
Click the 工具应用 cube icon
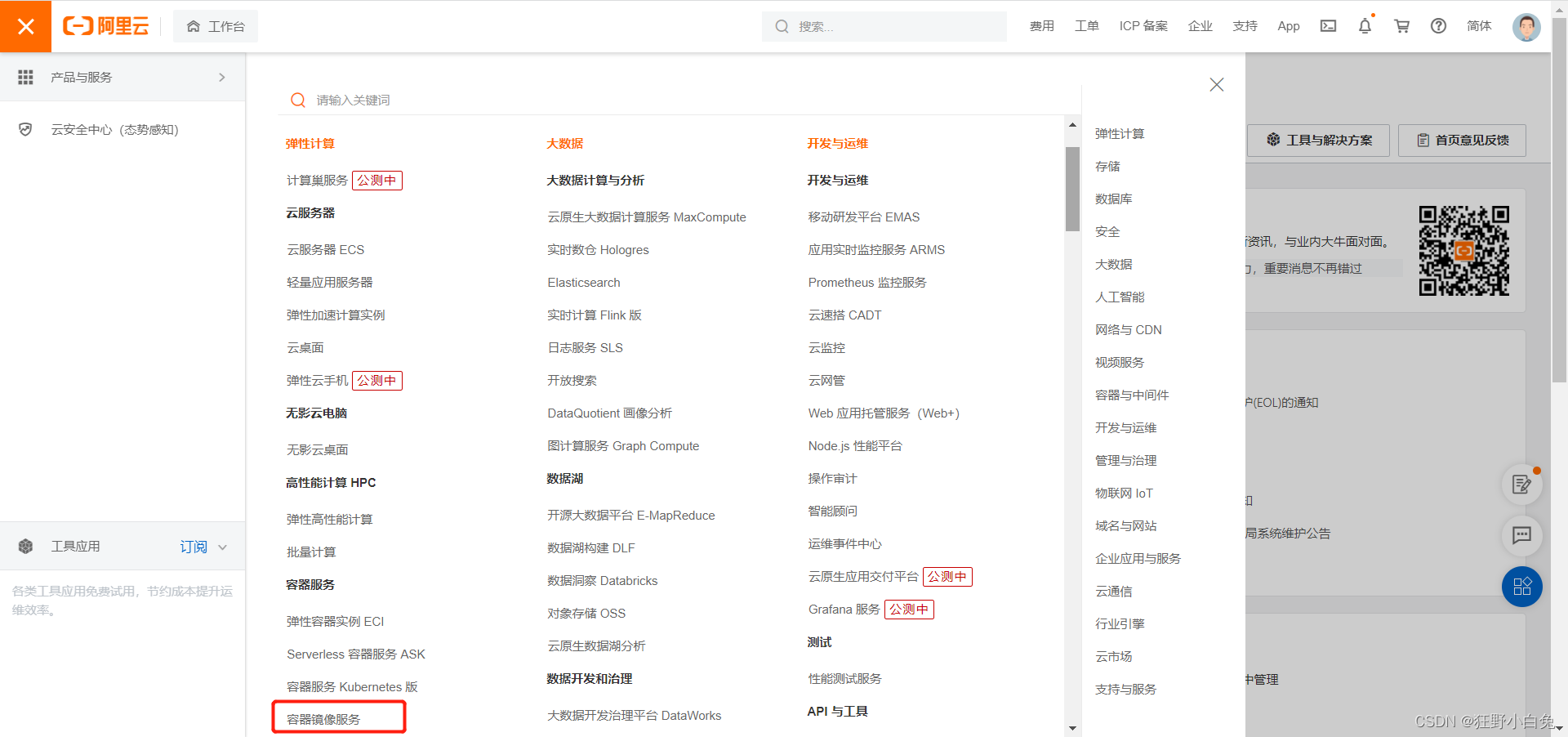[26, 546]
